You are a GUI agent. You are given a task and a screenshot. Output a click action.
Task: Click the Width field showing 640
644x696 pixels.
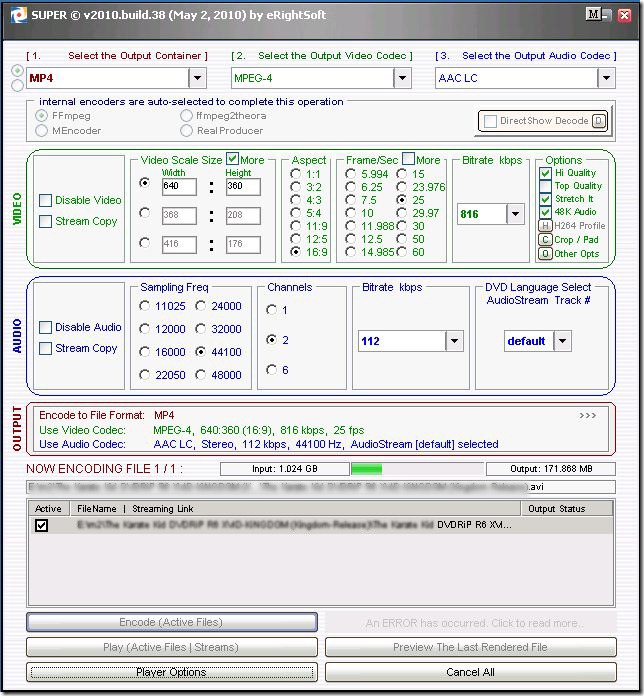click(x=179, y=186)
